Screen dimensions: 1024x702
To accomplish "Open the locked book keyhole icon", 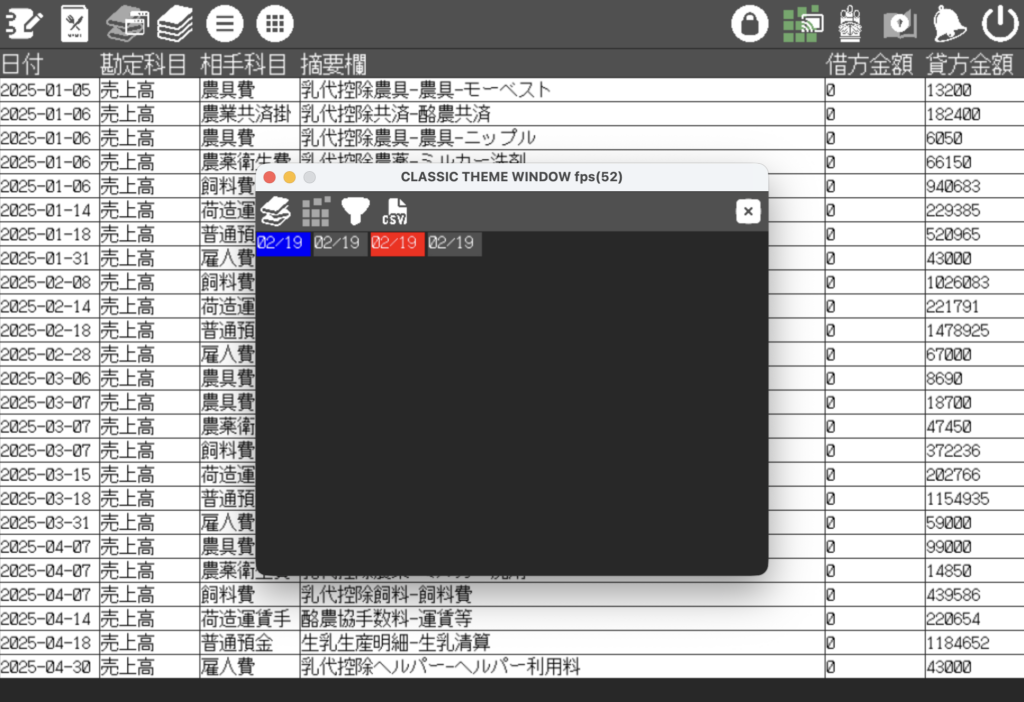I will coord(899,23).
